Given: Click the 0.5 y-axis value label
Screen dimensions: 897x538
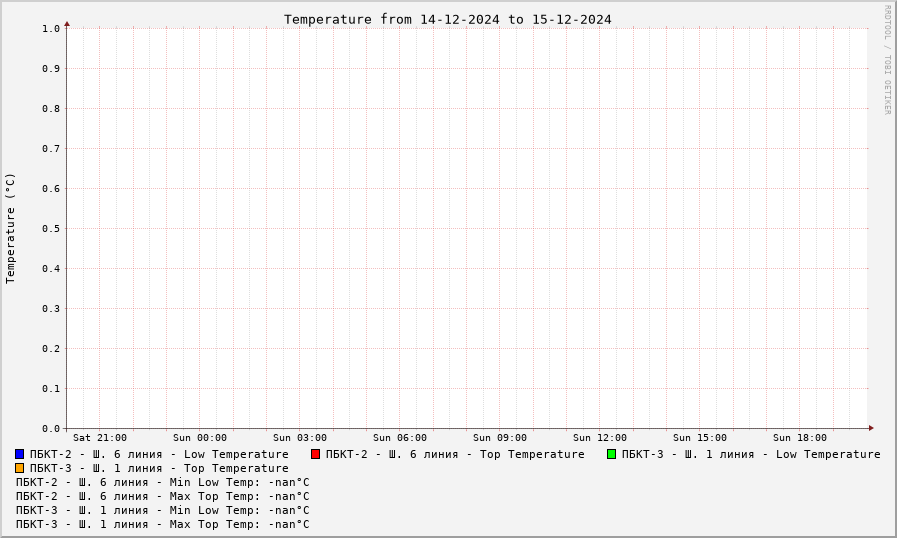Looking at the screenshot, I should 51,228.
